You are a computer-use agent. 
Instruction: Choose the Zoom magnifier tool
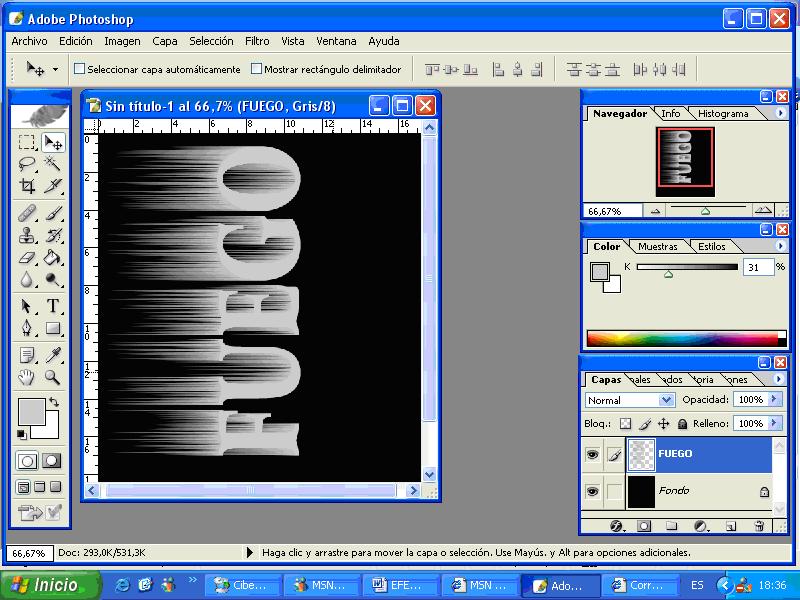pyautogui.click(x=53, y=378)
